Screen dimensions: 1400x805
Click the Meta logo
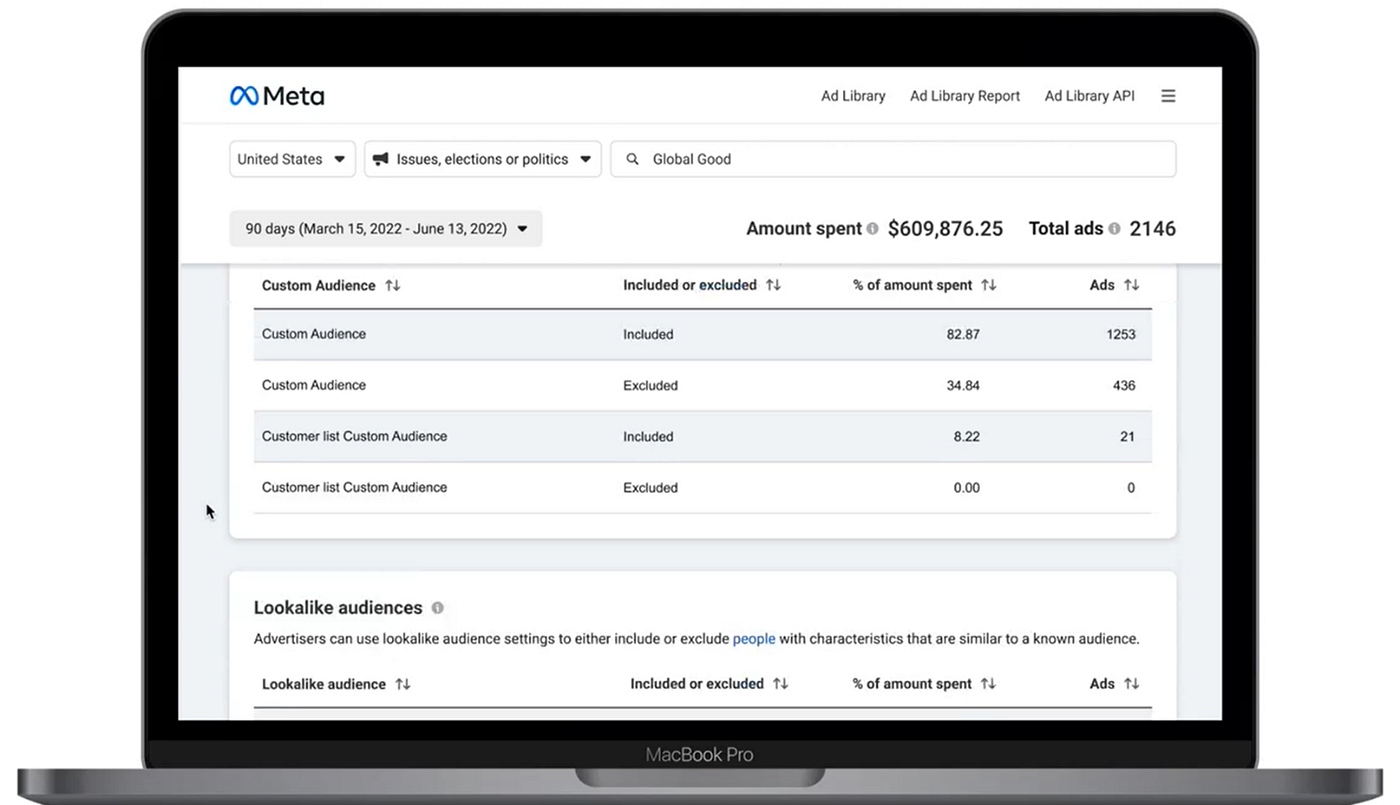277,96
